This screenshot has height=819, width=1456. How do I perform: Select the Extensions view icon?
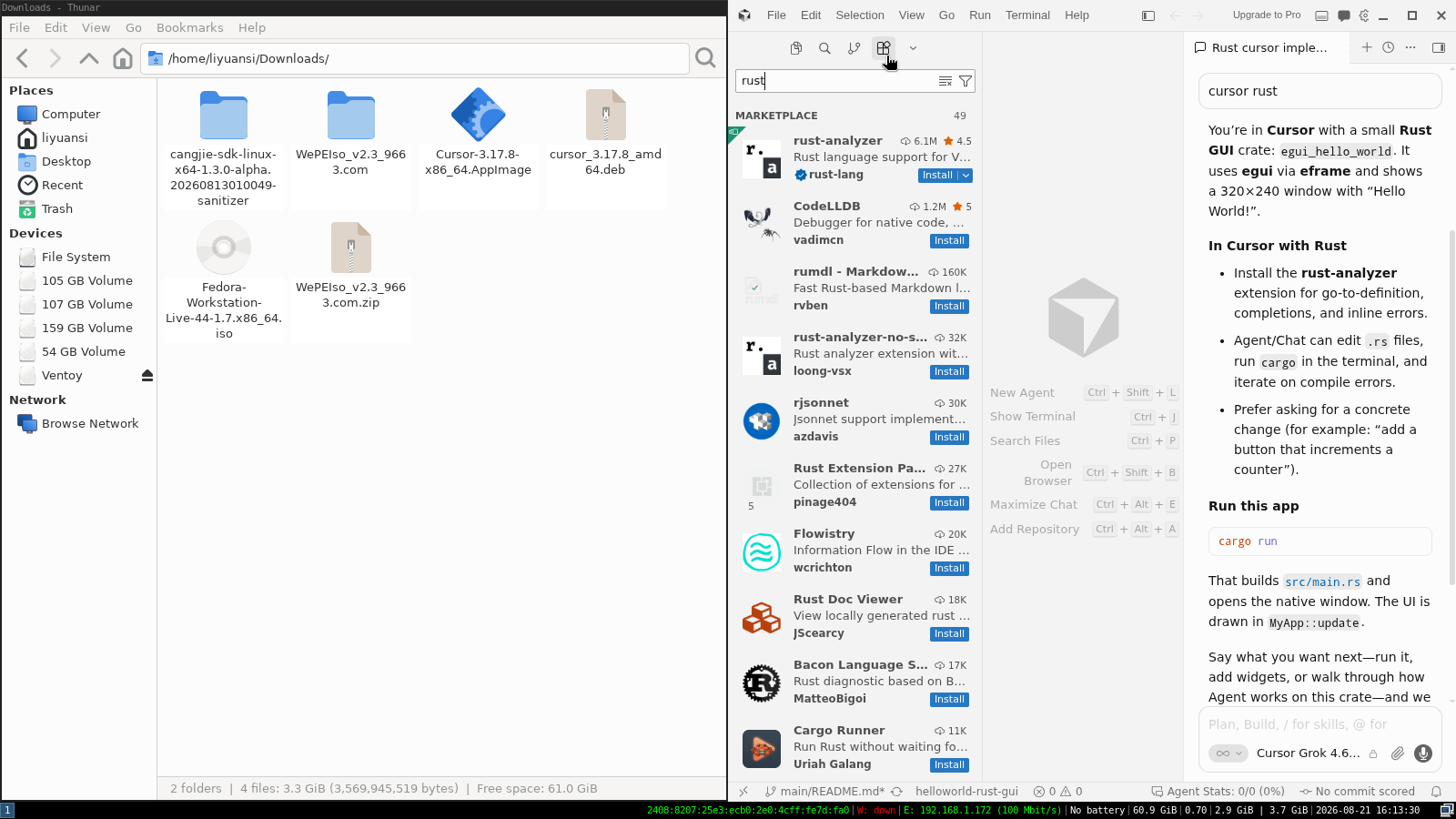click(883, 48)
